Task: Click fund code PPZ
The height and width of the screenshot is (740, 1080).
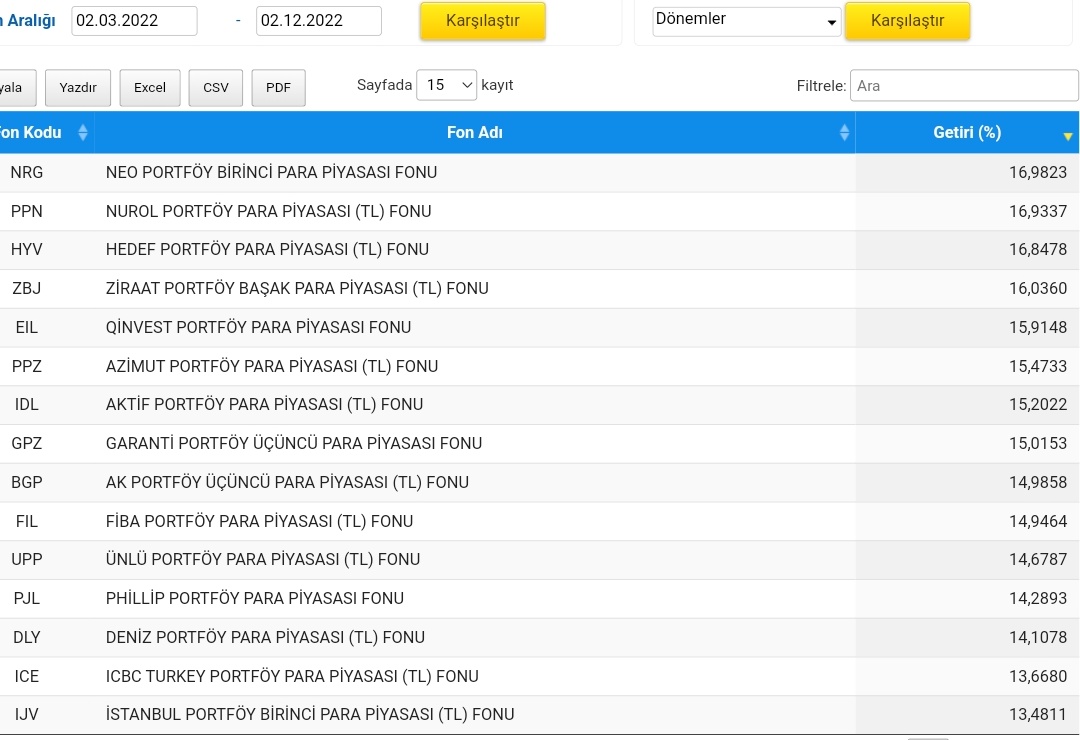Action: click(27, 366)
